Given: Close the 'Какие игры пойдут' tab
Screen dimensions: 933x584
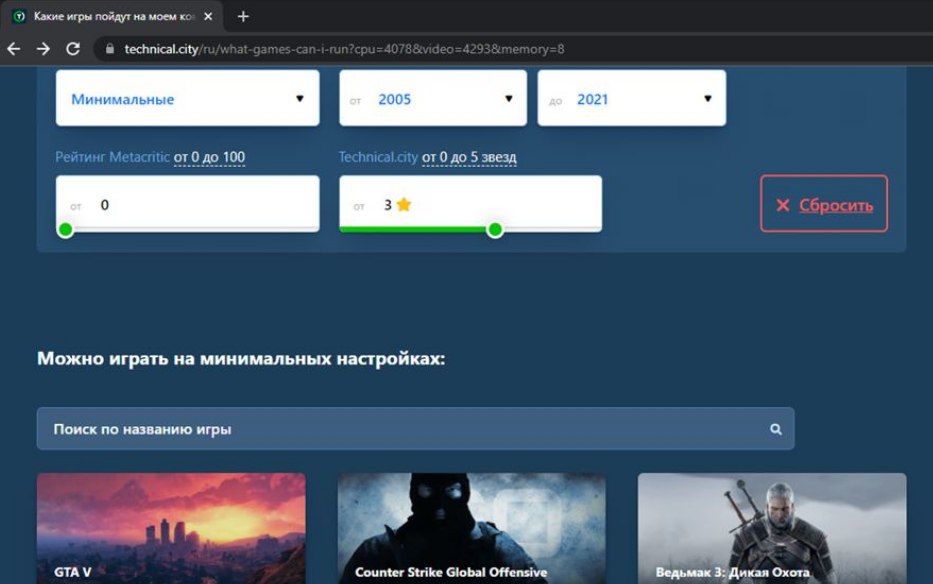Looking at the screenshot, I should (208, 17).
